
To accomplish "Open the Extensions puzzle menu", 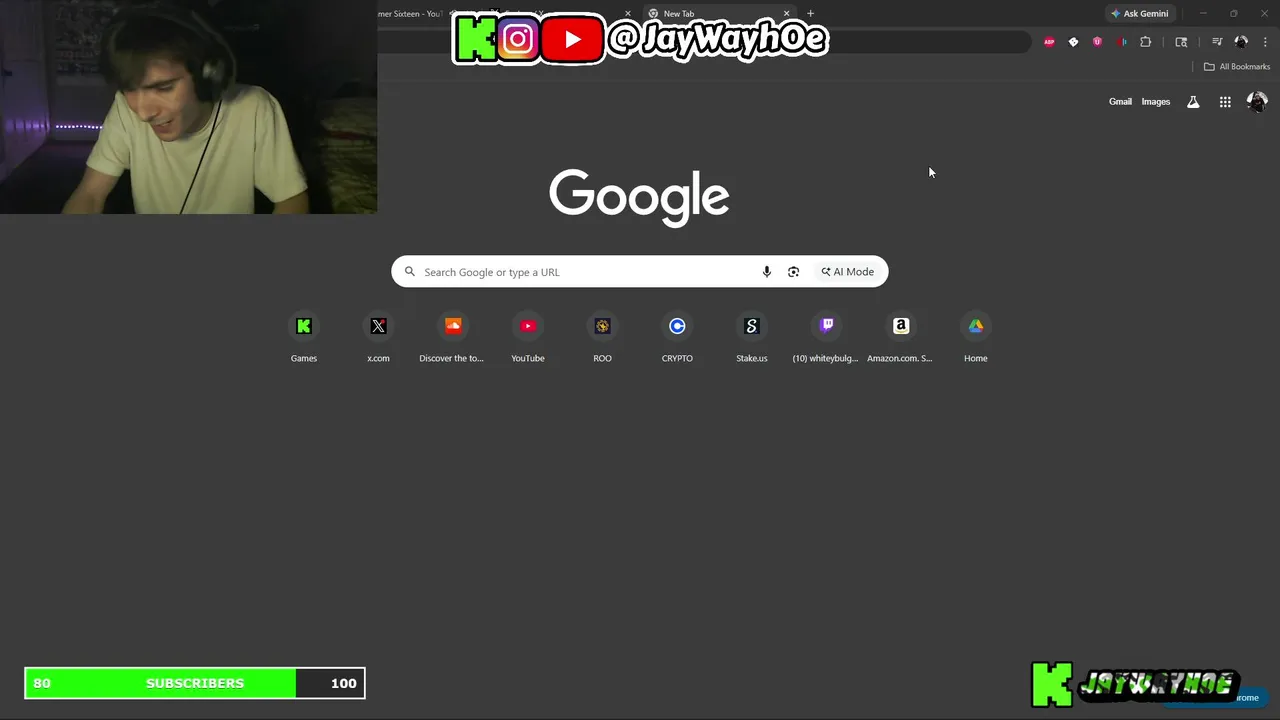I will click(x=1146, y=42).
